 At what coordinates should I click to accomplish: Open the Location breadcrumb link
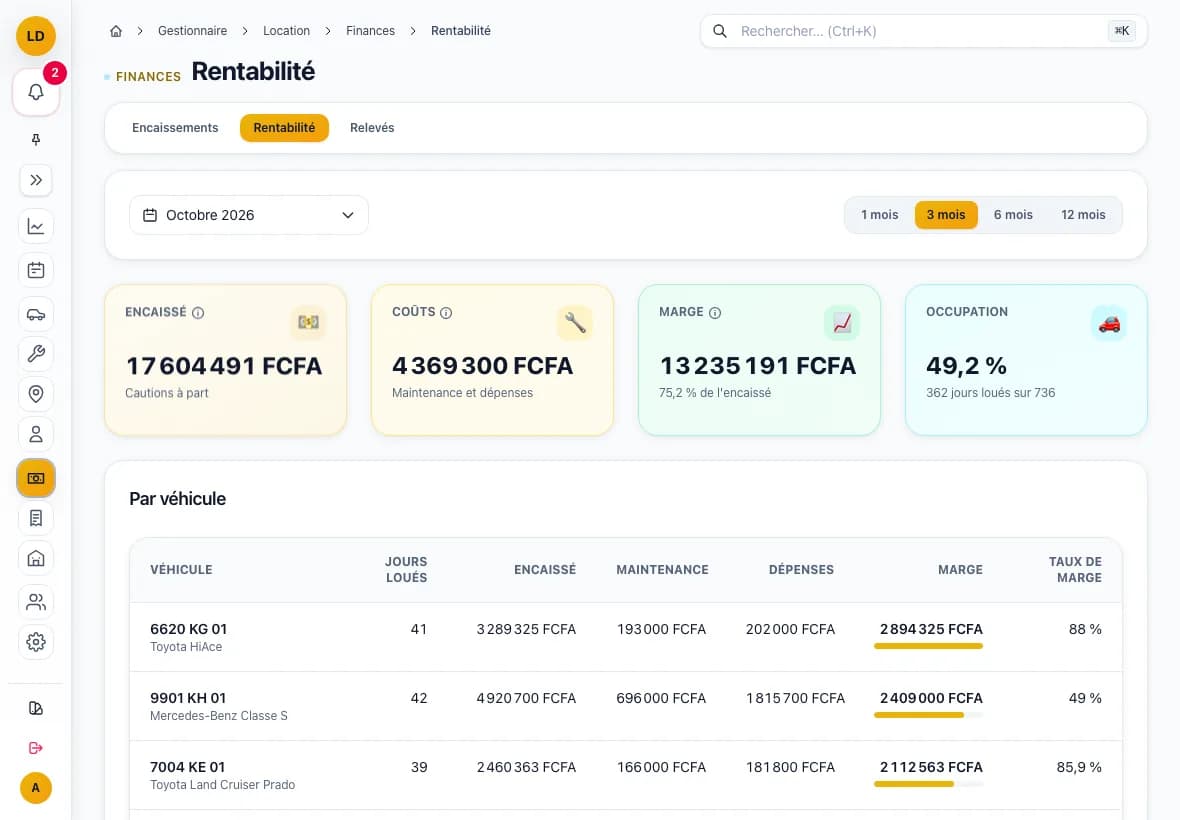[x=287, y=31]
